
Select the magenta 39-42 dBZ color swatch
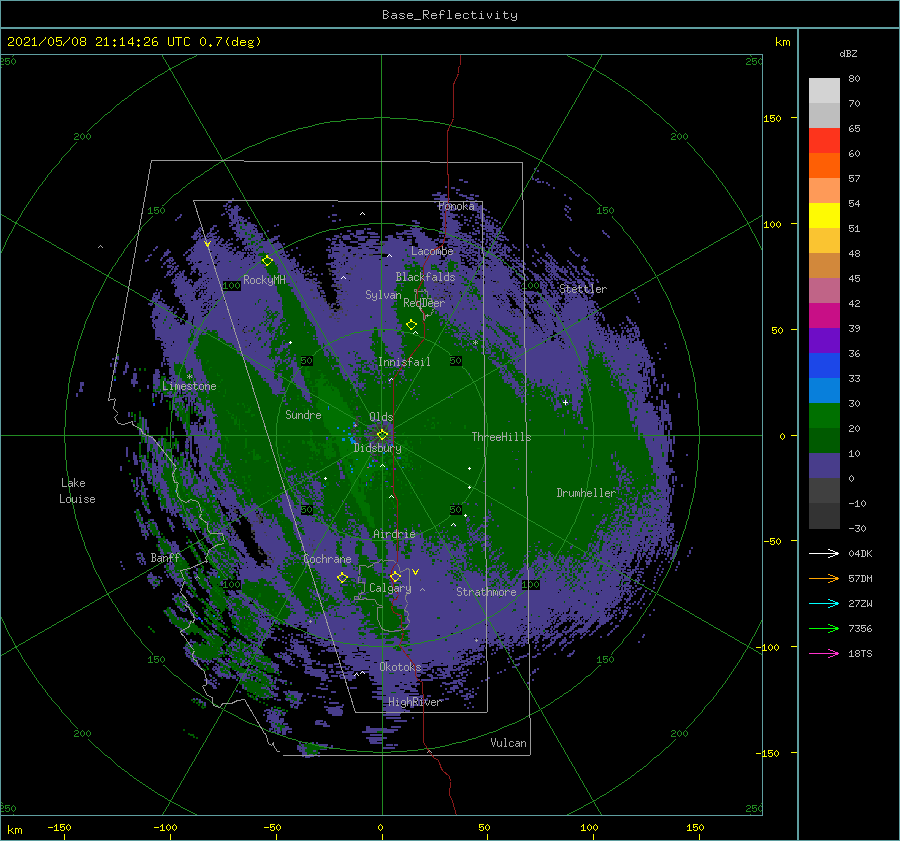click(x=824, y=316)
